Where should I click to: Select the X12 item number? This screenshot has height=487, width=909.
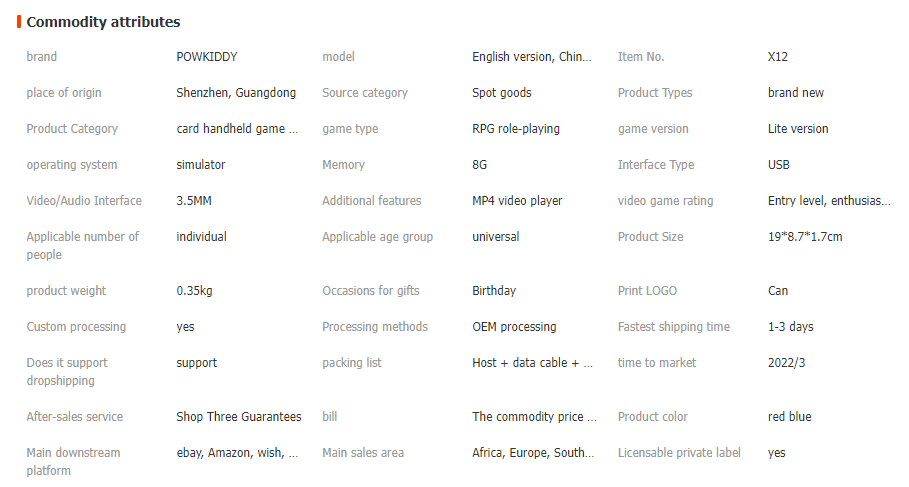click(777, 57)
